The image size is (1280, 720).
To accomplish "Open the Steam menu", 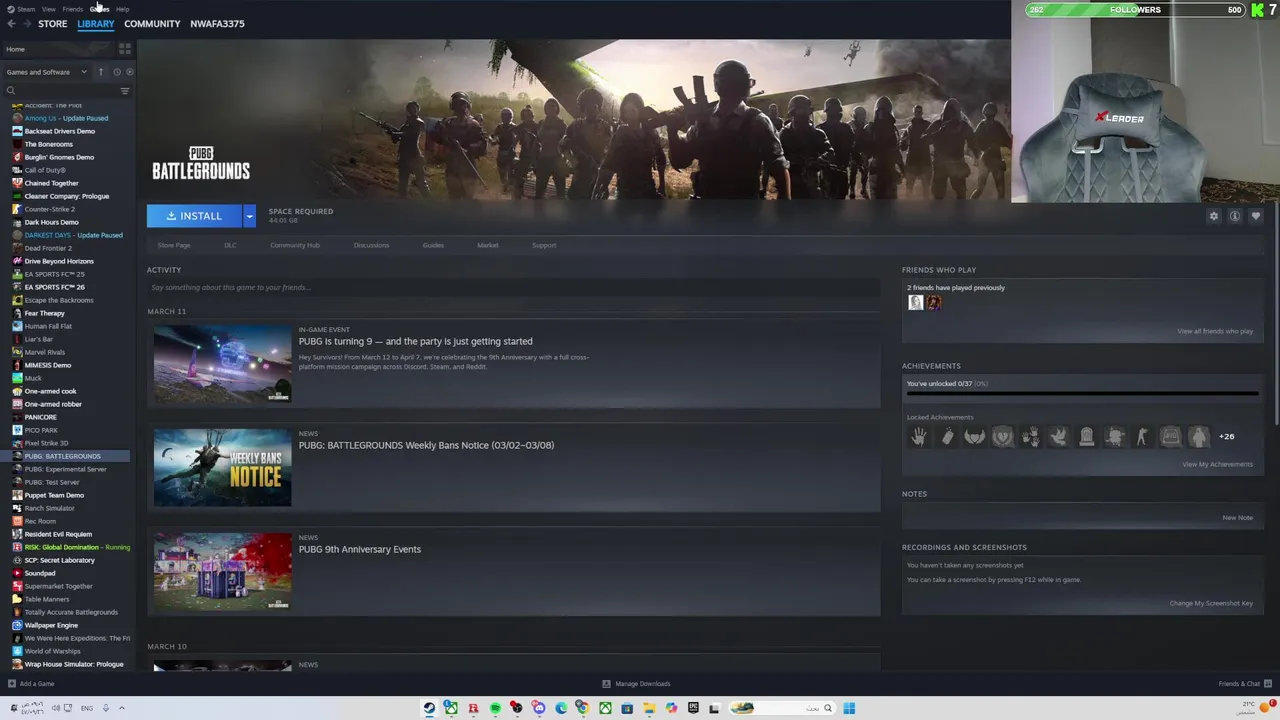I will [x=21, y=9].
